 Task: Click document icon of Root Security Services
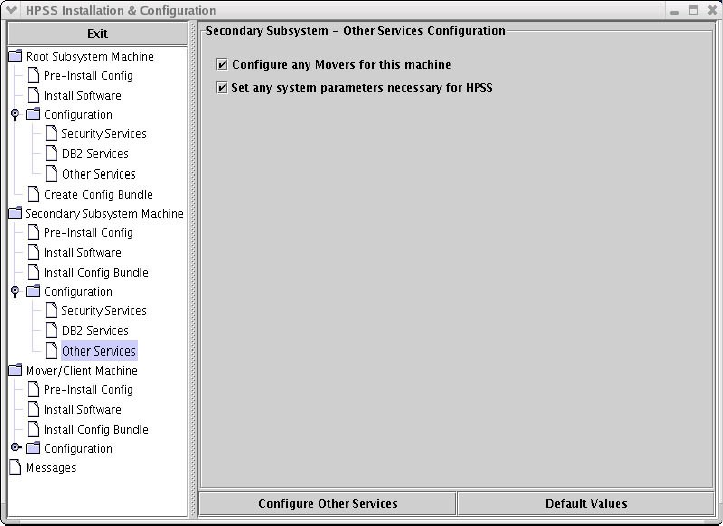point(52,133)
